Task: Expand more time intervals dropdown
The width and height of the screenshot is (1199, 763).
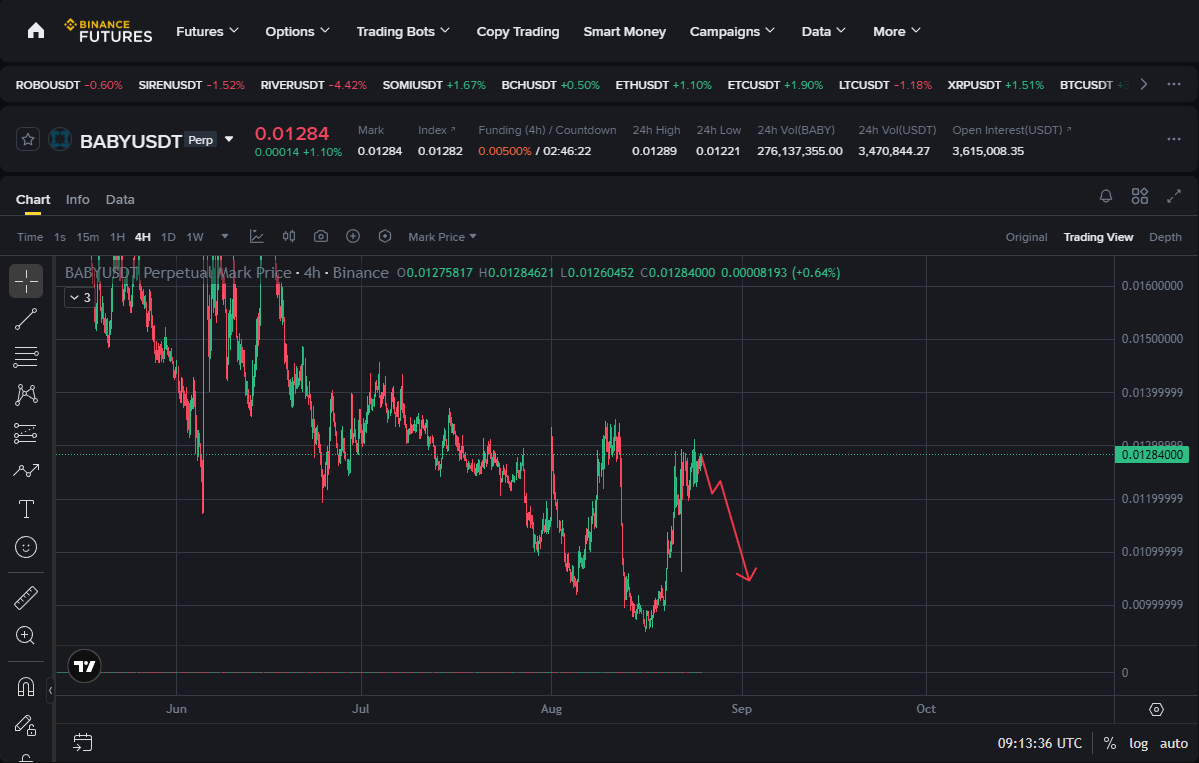Action: coord(225,236)
